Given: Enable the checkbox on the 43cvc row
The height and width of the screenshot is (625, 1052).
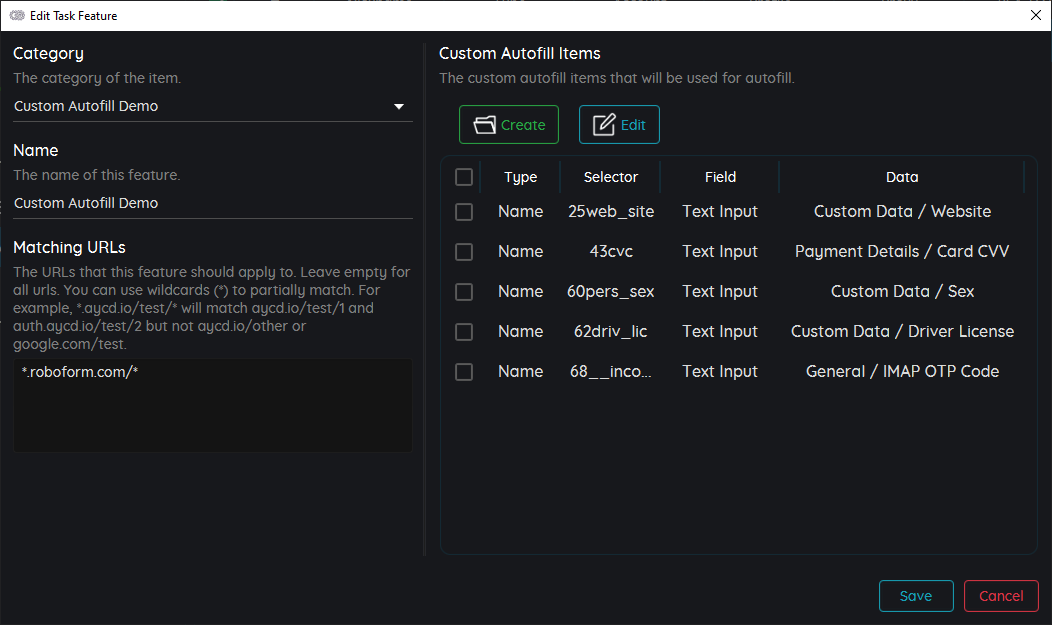Looking at the screenshot, I should (463, 251).
